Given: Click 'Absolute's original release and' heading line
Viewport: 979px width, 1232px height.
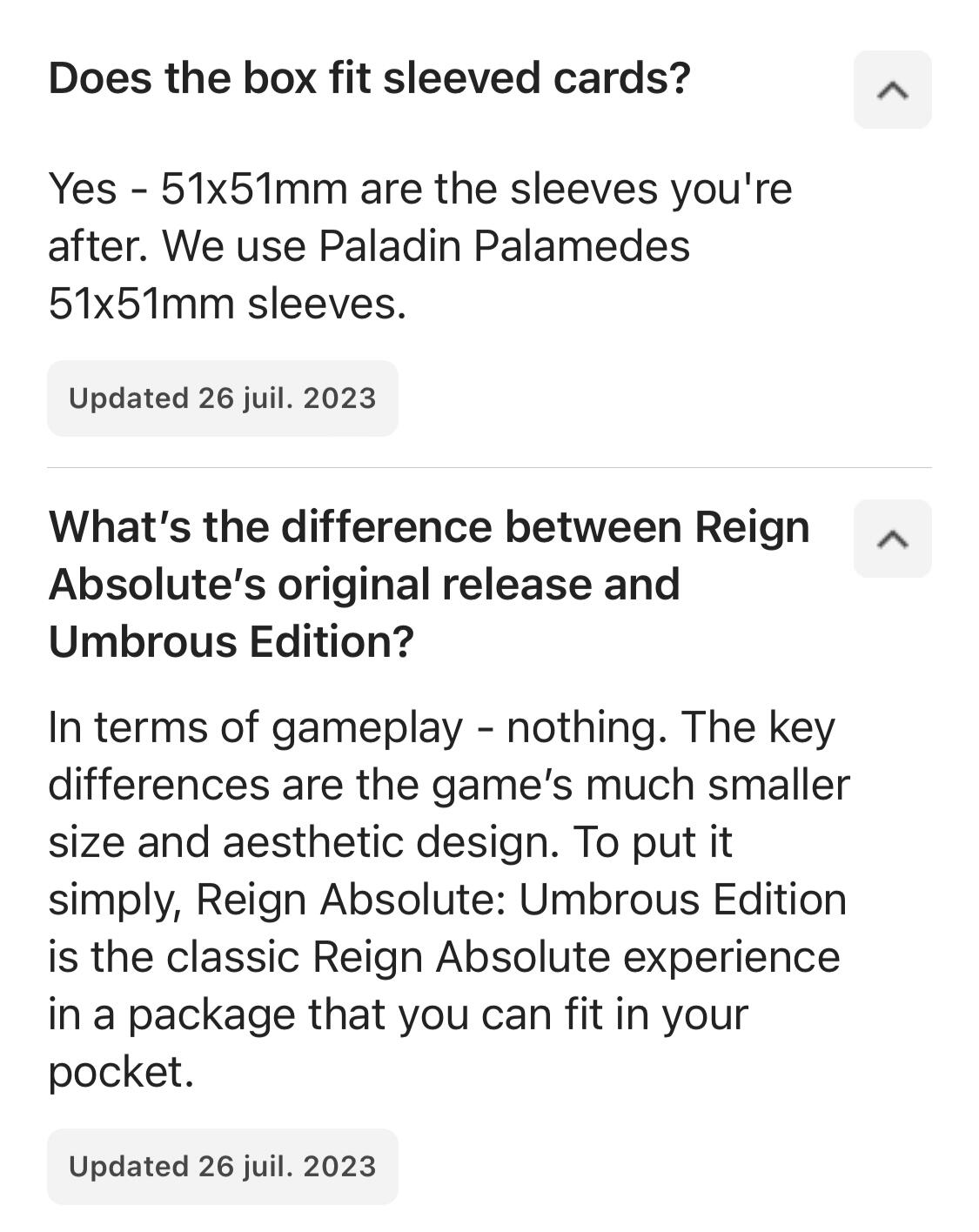Looking at the screenshot, I should (x=365, y=585).
